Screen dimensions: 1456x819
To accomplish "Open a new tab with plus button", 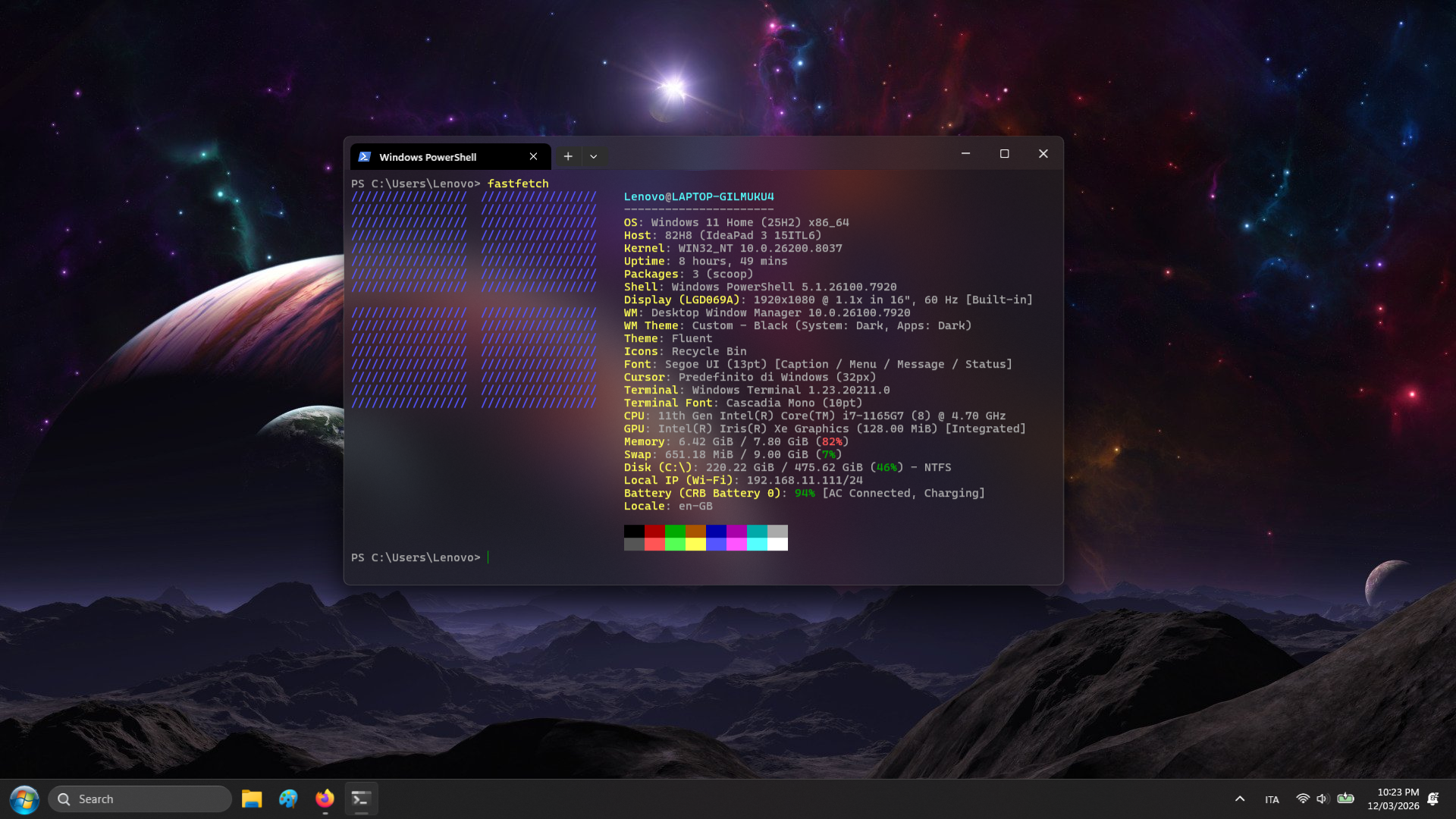I will point(567,156).
